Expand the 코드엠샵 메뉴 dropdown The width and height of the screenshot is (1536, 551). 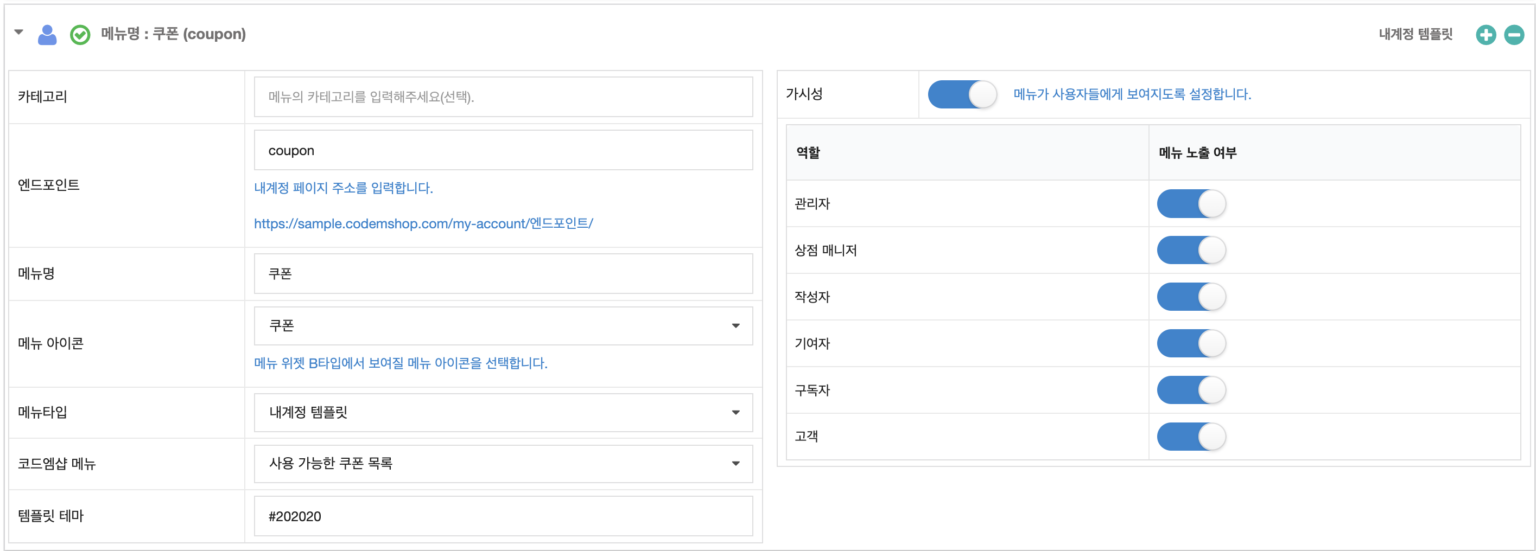pos(503,464)
